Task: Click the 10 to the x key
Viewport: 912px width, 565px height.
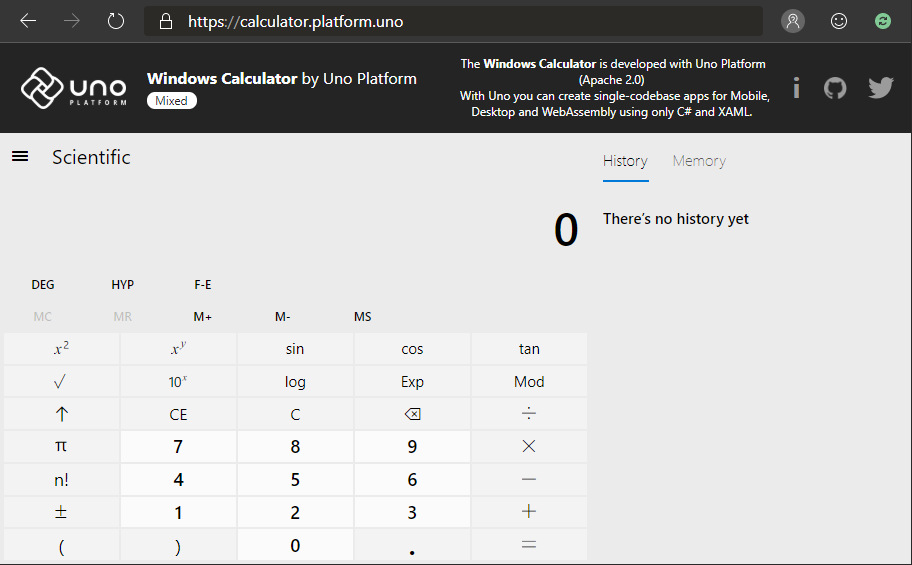Action: tap(178, 382)
